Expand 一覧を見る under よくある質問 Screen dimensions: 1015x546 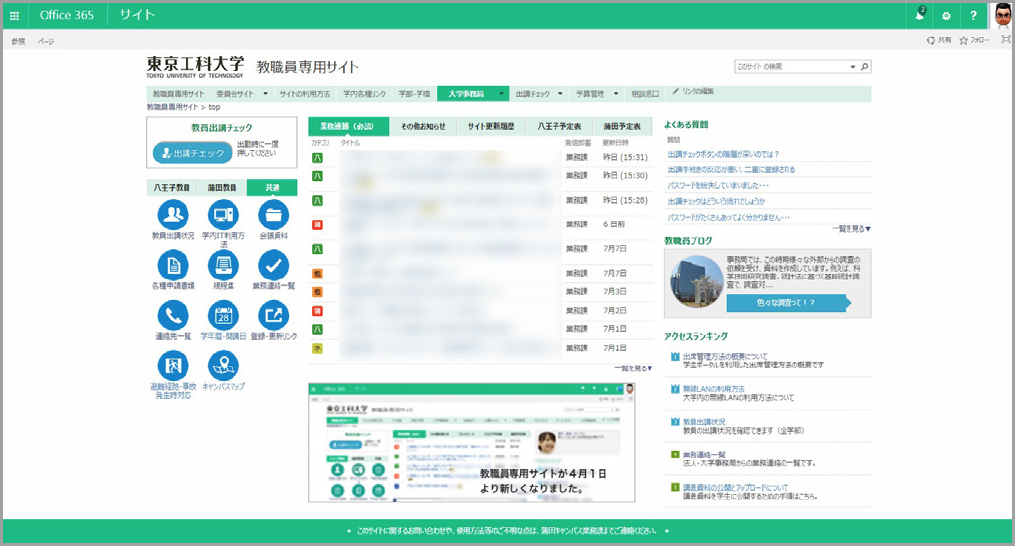pyautogui.click(x=851, y=229)
